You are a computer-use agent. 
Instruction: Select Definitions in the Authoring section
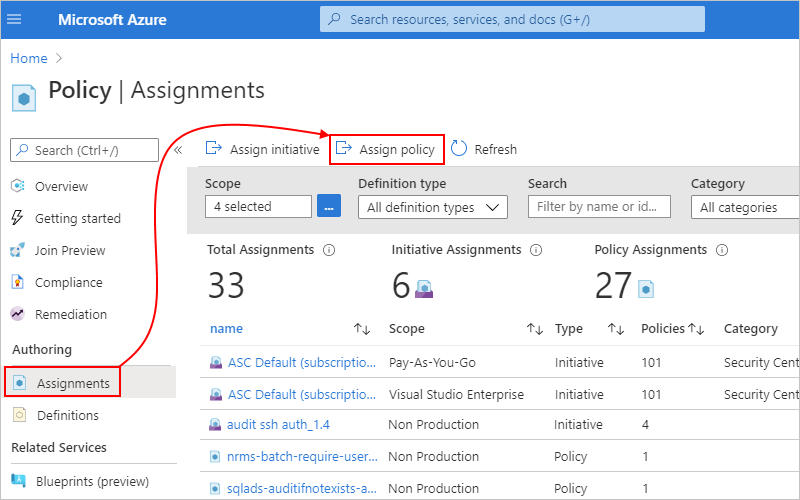[67, 415]
